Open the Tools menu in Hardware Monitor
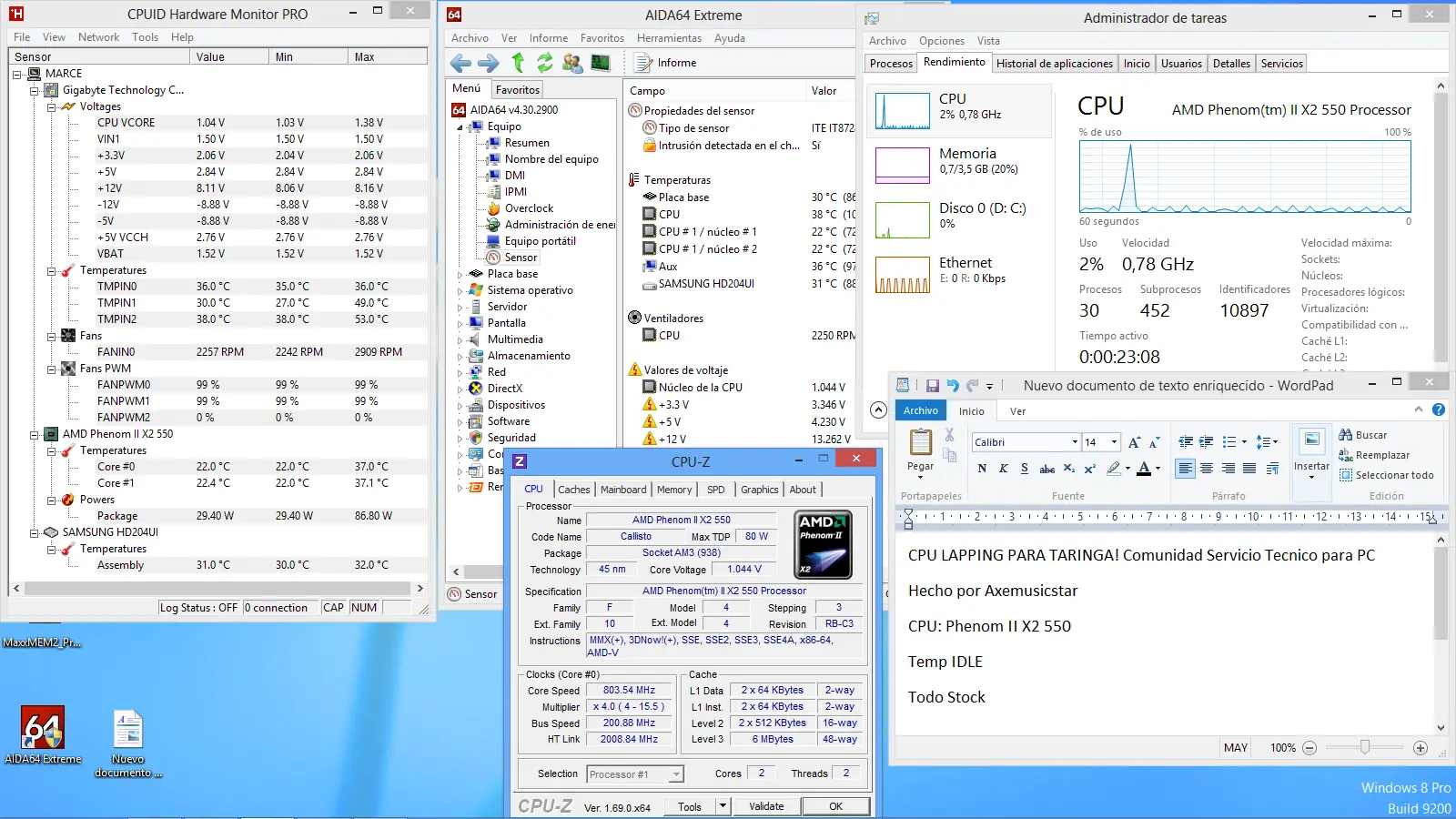 145,37
